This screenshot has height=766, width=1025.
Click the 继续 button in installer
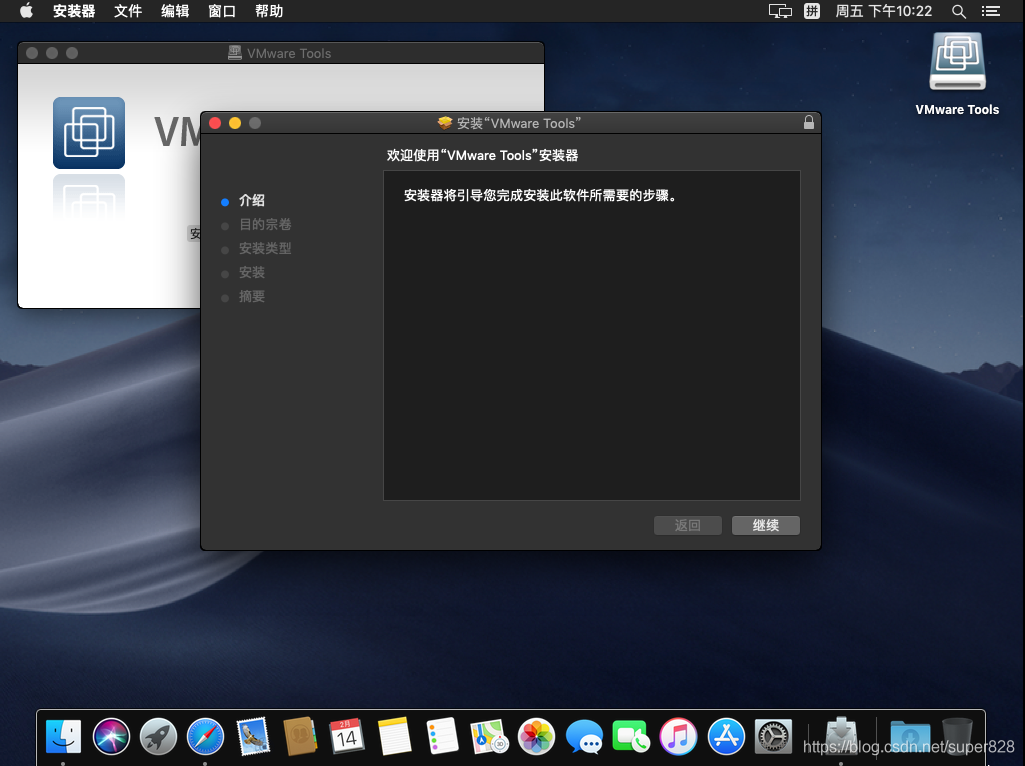[765, 525]
